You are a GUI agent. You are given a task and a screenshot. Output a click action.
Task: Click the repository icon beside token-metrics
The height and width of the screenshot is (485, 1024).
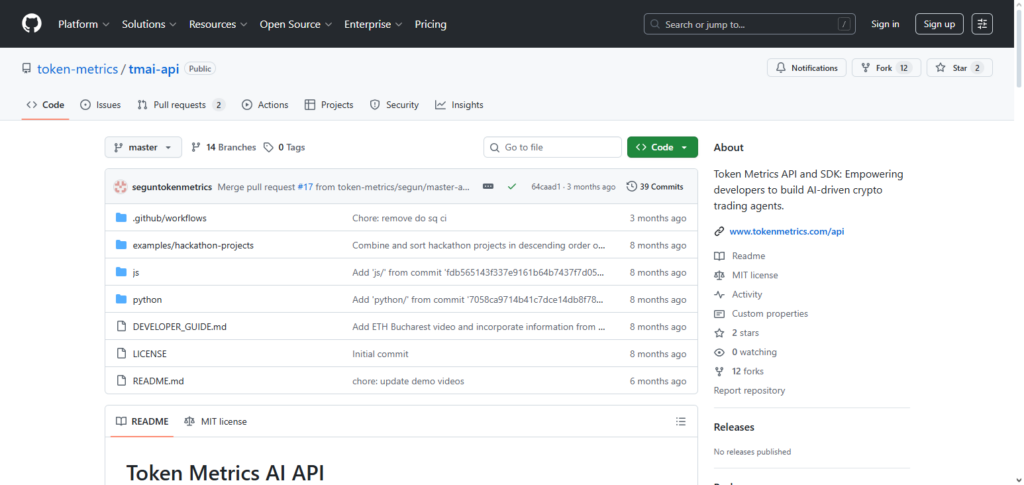tap(26, 69)
